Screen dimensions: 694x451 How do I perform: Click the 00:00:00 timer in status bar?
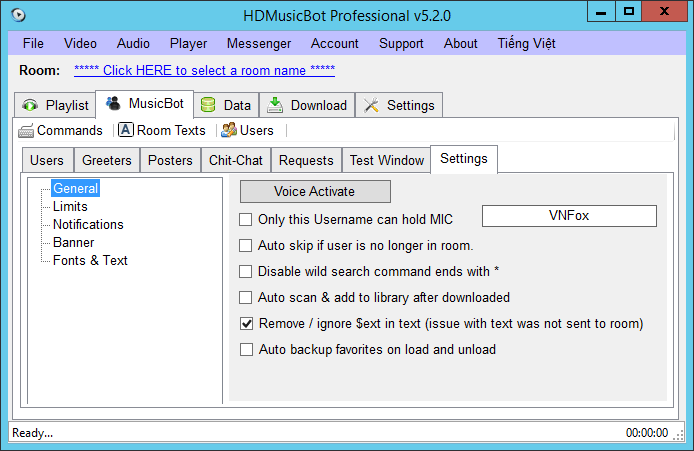647,433
